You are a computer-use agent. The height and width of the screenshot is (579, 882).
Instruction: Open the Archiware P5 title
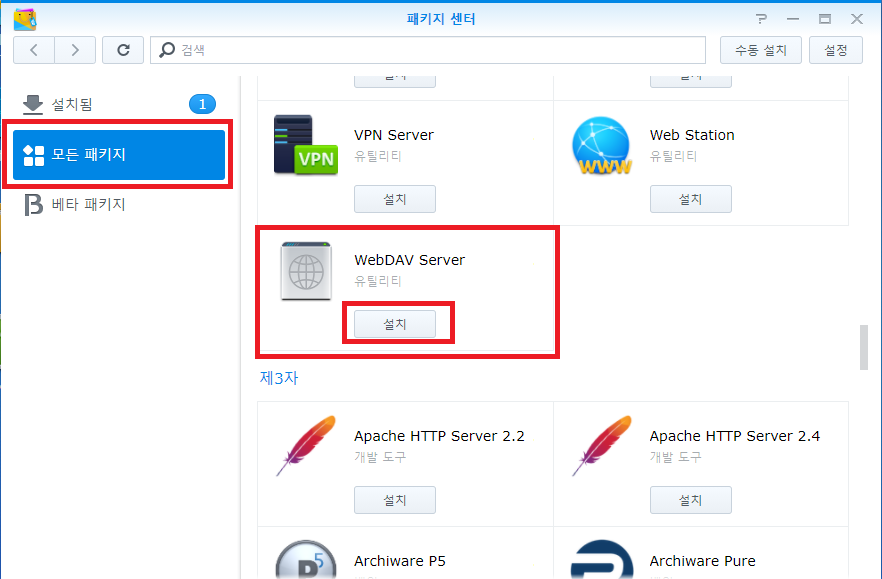[x=400, y=561]
